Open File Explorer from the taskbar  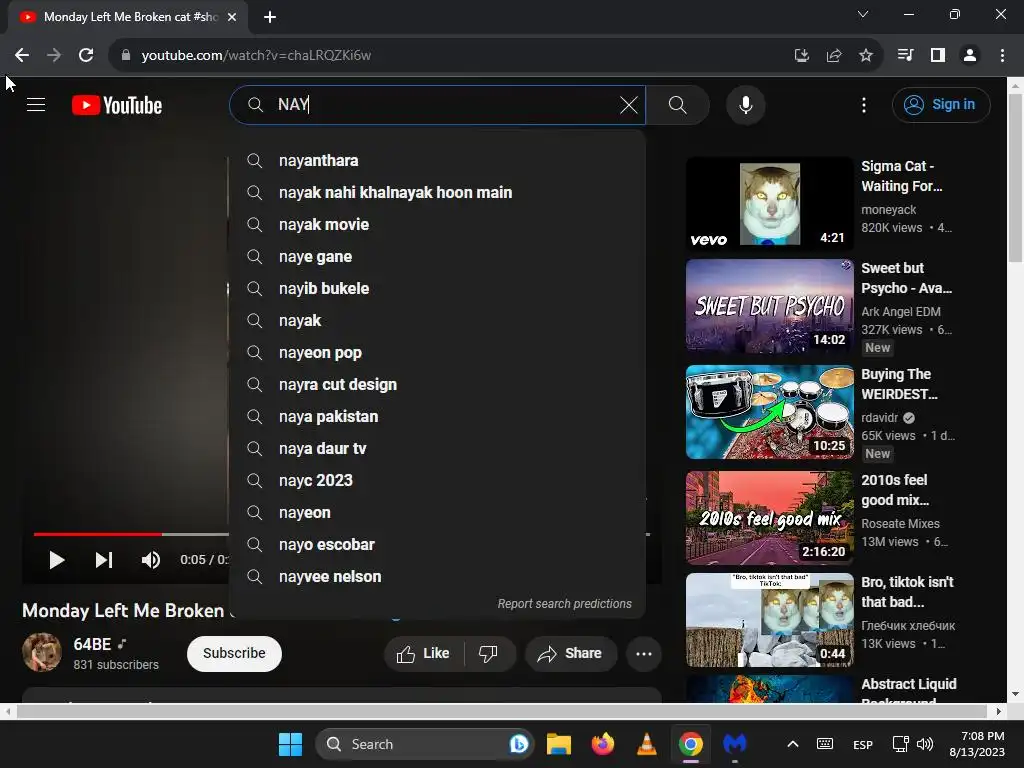point(559,744)
